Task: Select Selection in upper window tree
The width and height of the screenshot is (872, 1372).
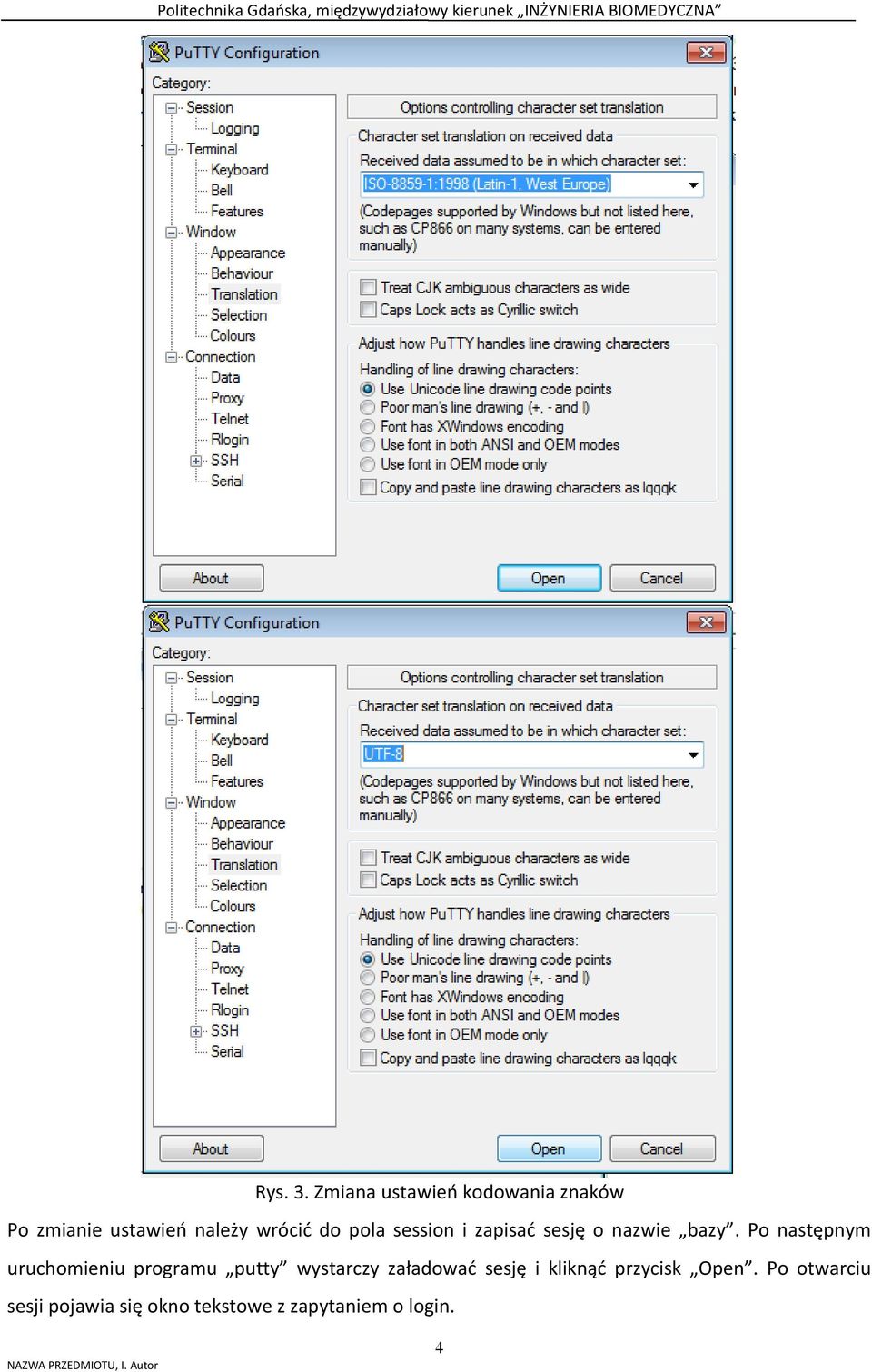Action: click(239, 315)
